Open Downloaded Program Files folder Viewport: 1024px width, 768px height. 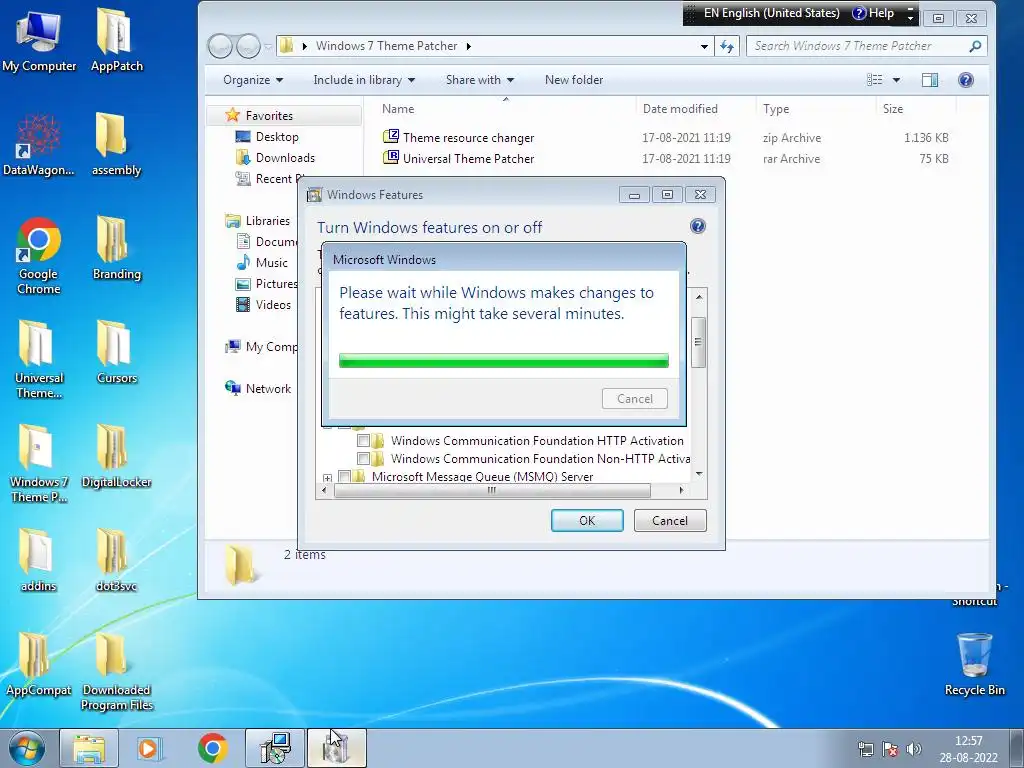click(x=116, y=671)
